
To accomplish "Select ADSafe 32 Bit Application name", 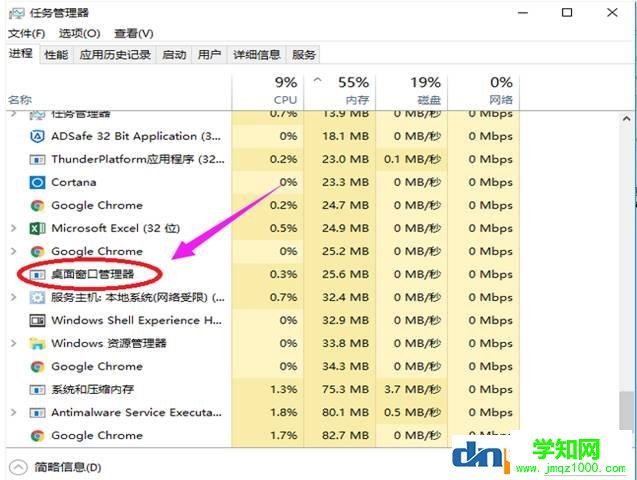I will [136, 136].
